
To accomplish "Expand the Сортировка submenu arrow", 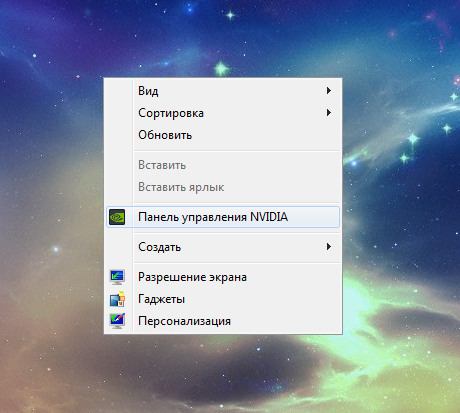I will click(x=329, y=113).
